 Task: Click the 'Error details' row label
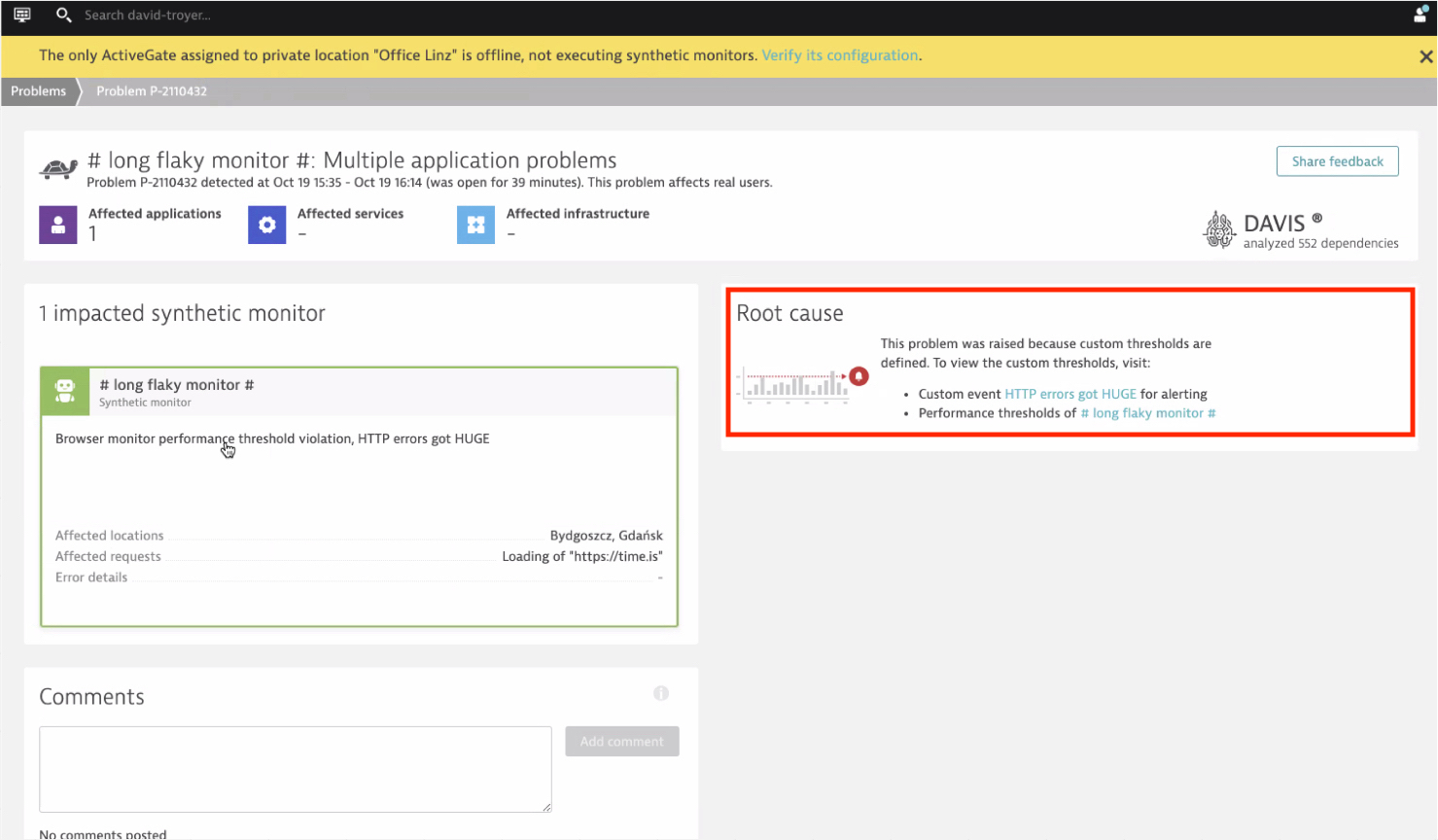[91, 577]
